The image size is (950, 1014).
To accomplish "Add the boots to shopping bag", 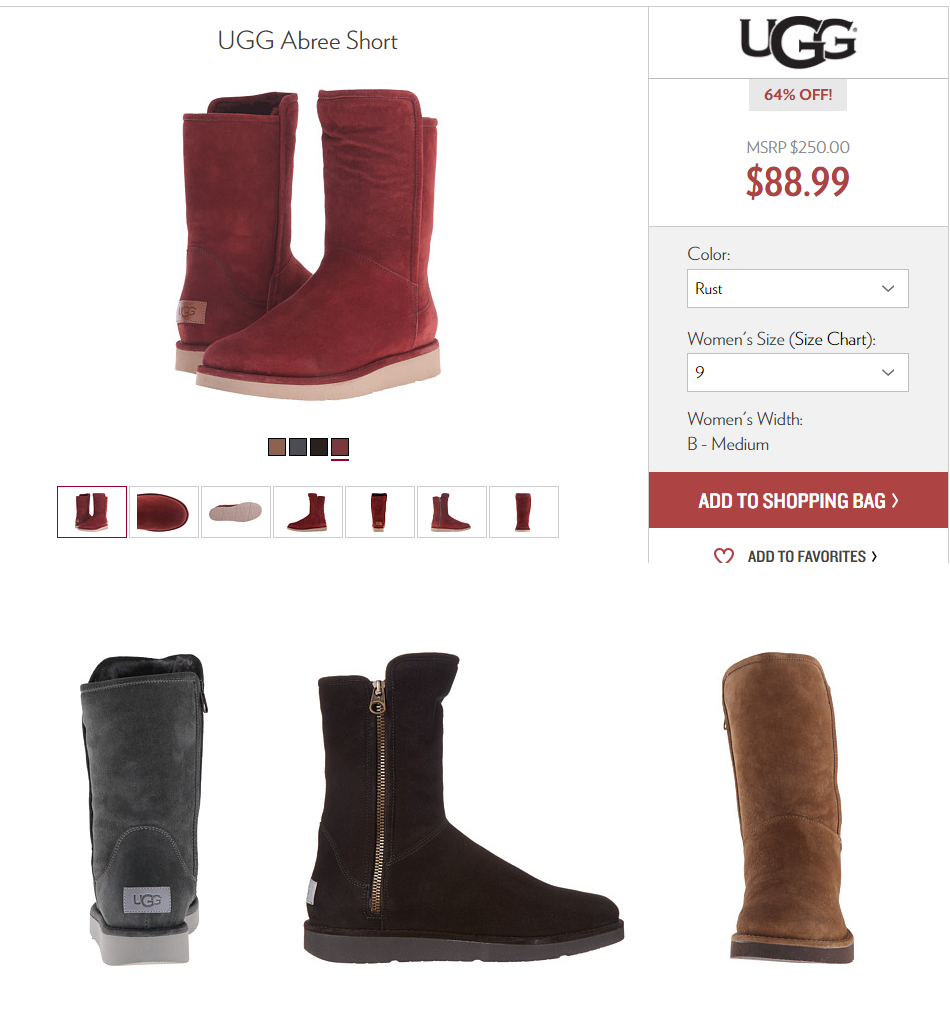I will (x=798, y=500).
